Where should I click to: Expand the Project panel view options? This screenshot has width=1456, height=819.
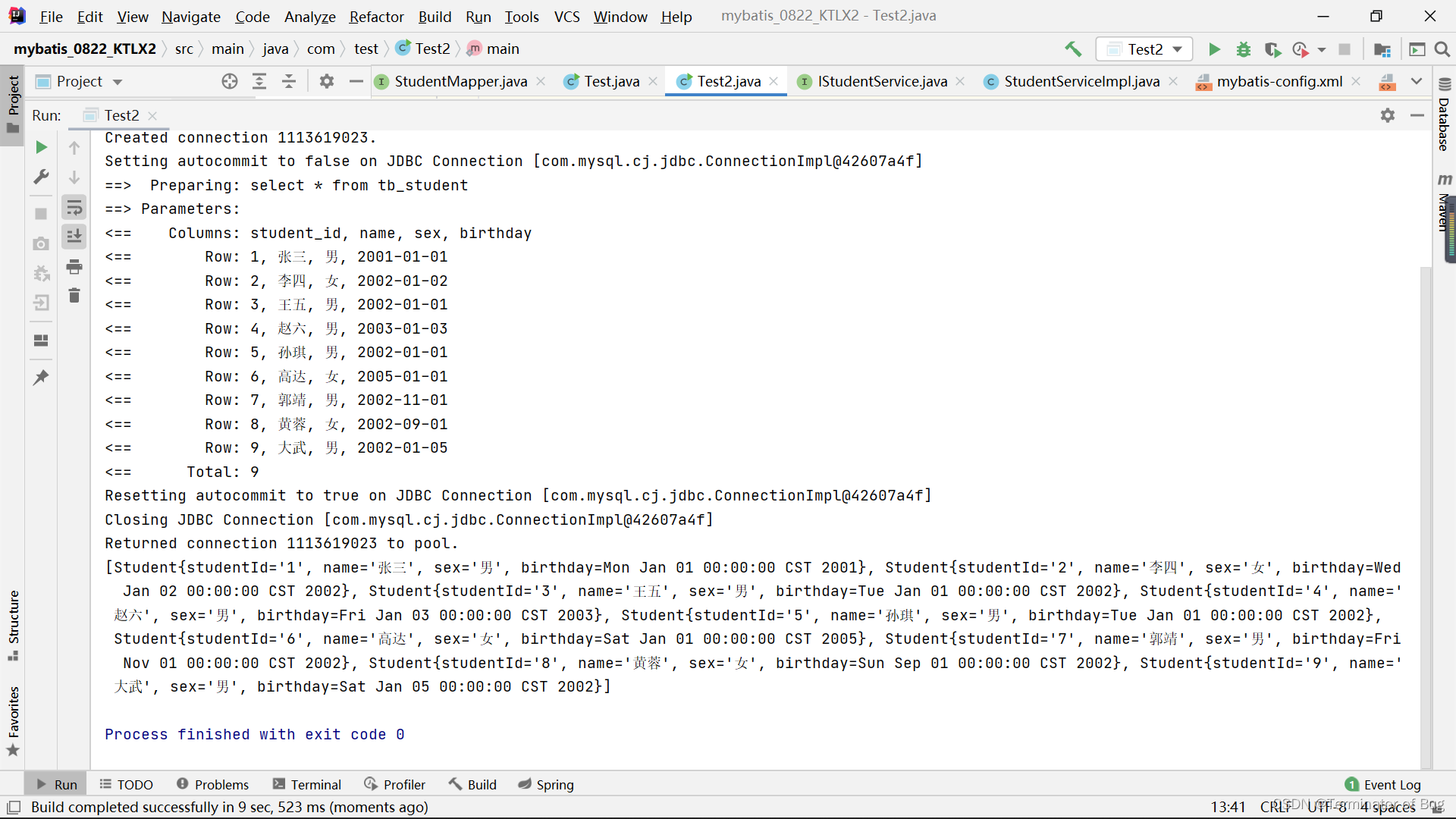(117, 81)
